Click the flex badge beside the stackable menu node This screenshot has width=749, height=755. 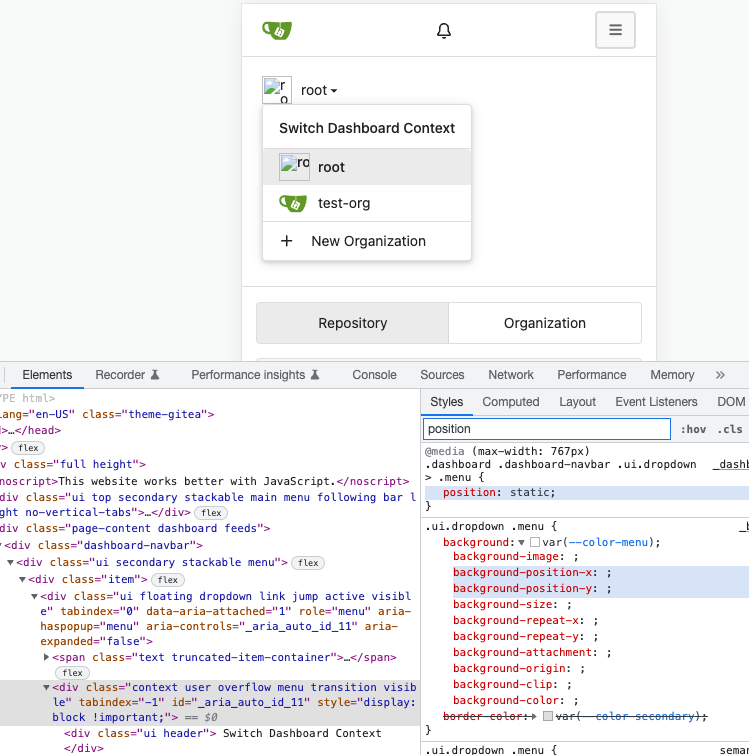tap(308, 562)
